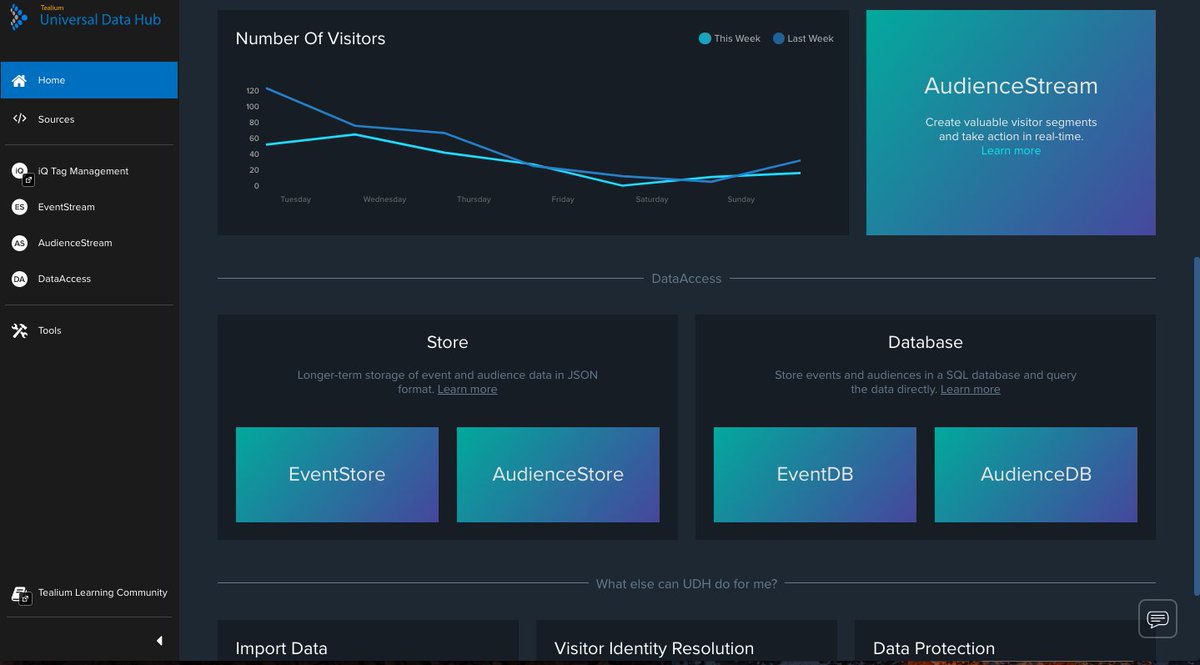Open the EventStore tile
1200x665 pixels.
coord(337,475)
